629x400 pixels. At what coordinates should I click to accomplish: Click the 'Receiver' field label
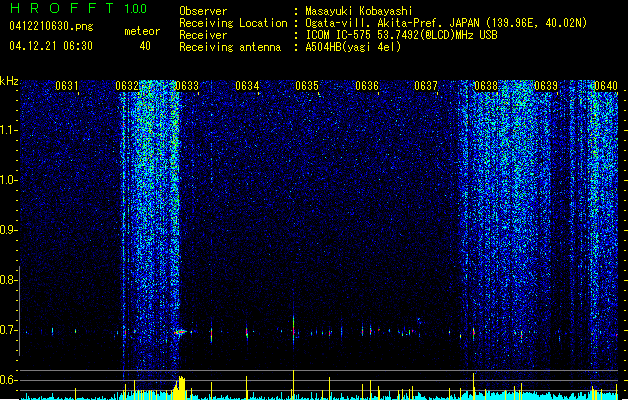(203, 35)
